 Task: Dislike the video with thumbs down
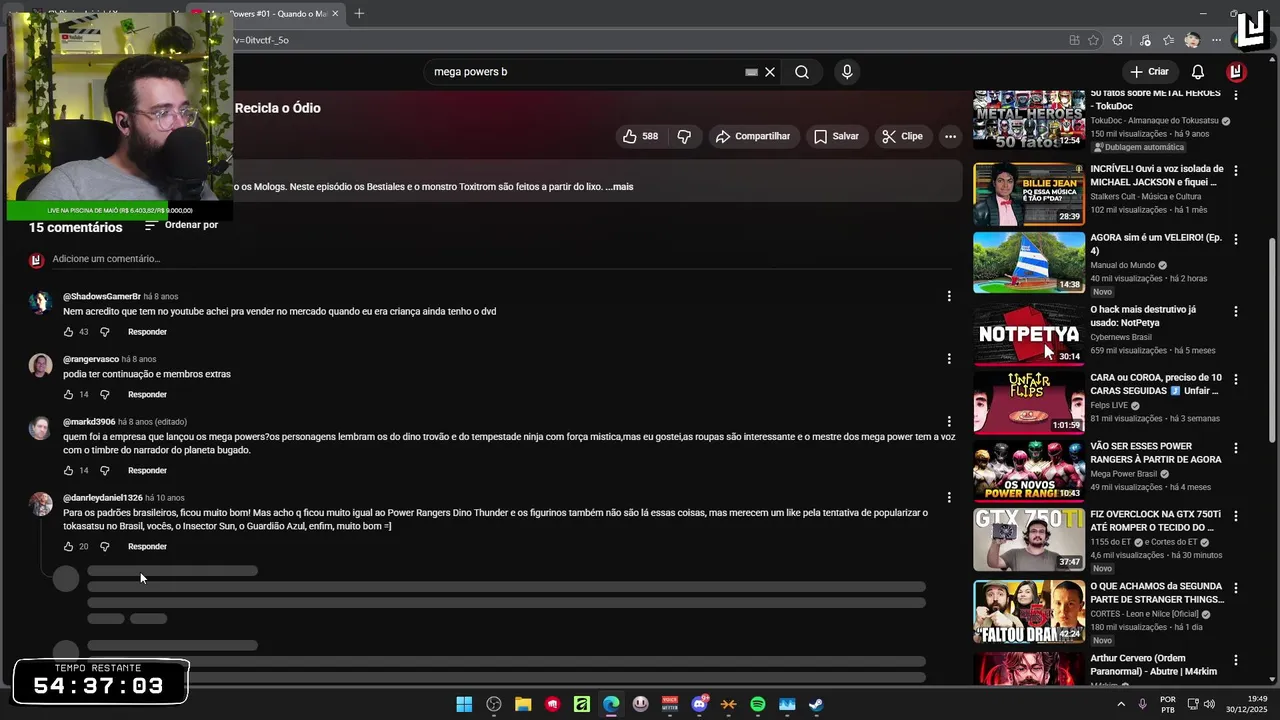pyautogui.click(x=684, y=136)
